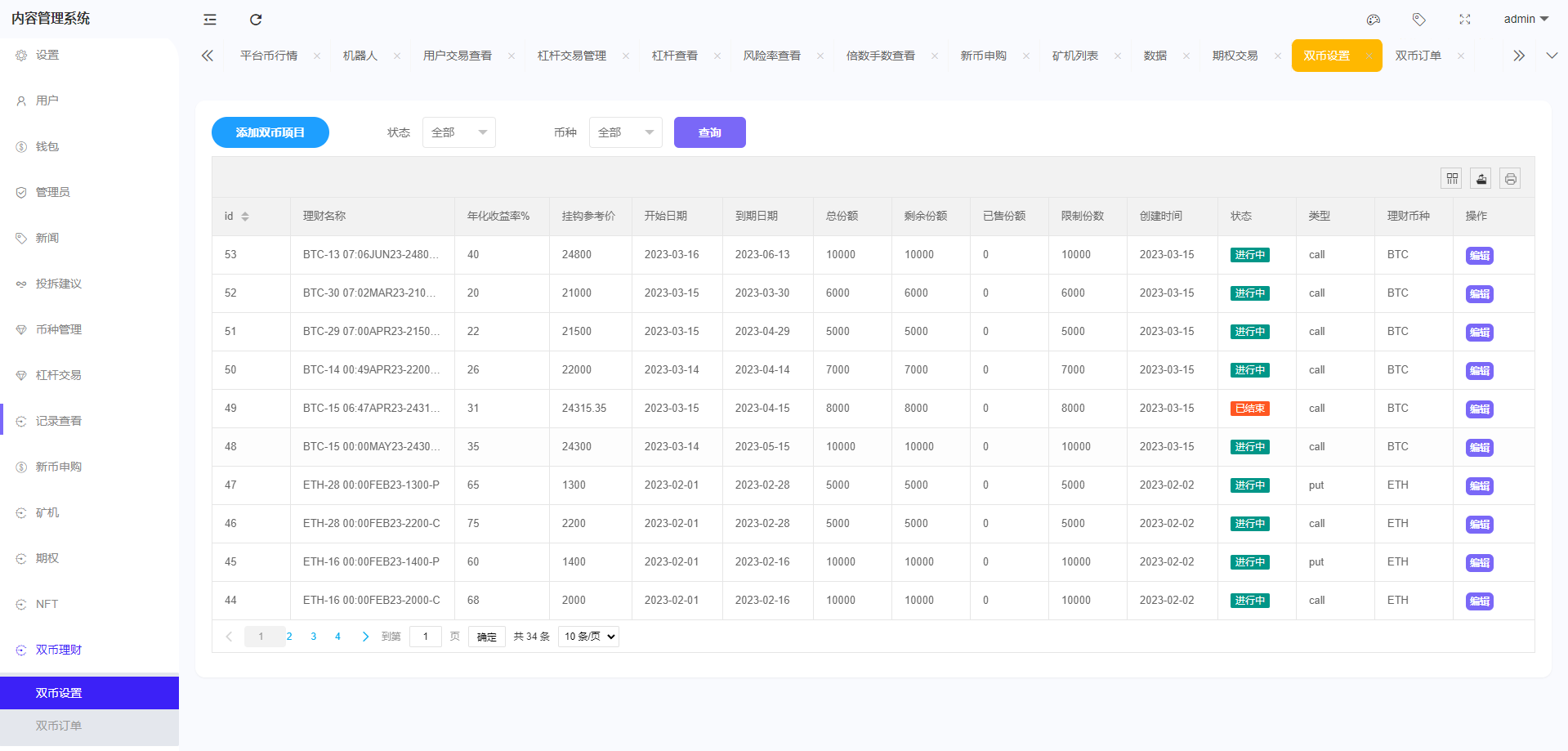Open the 状态 filter dropdown
This screenshot has height=751, width=1568.
(458, 132)
